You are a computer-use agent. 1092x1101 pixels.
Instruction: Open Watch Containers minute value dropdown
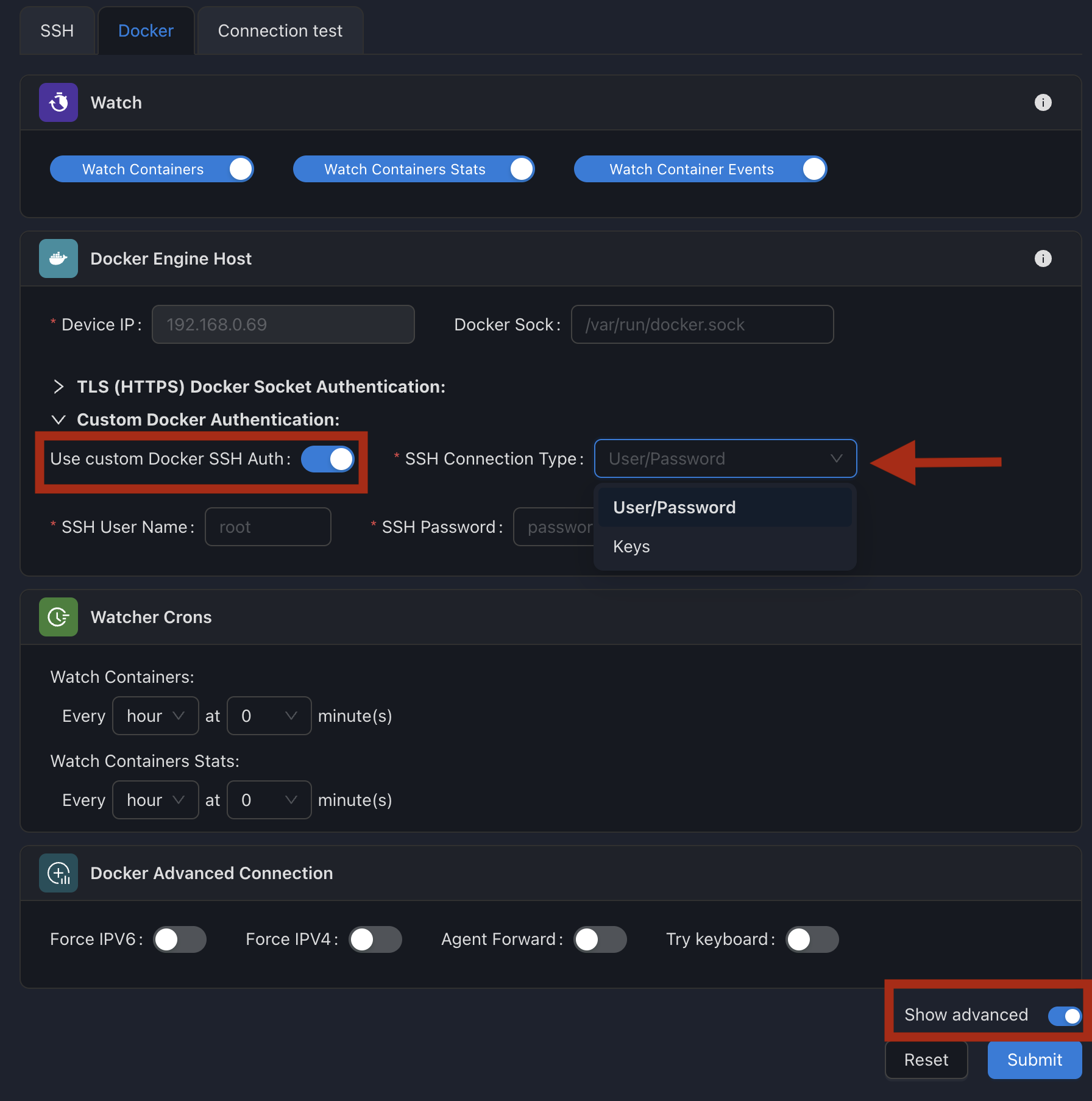(269, 716)
